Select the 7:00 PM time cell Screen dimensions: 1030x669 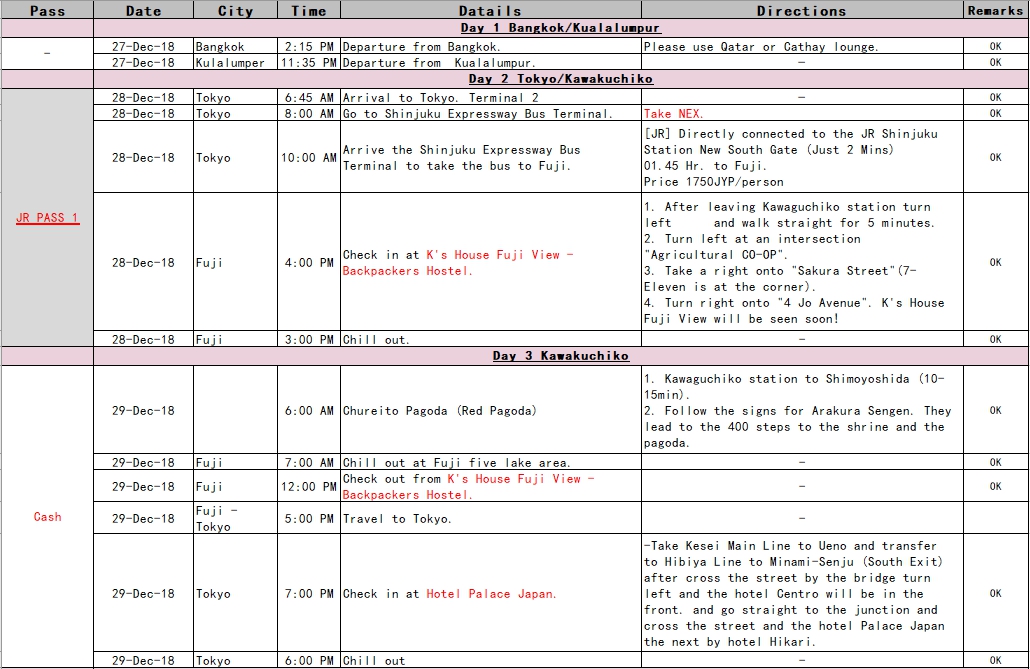tap(309, 593)
